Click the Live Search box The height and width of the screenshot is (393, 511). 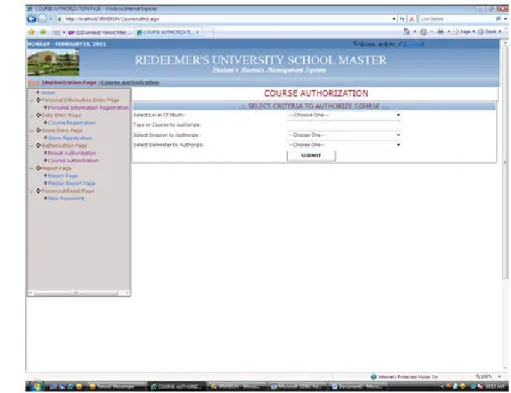click(457, 19)
